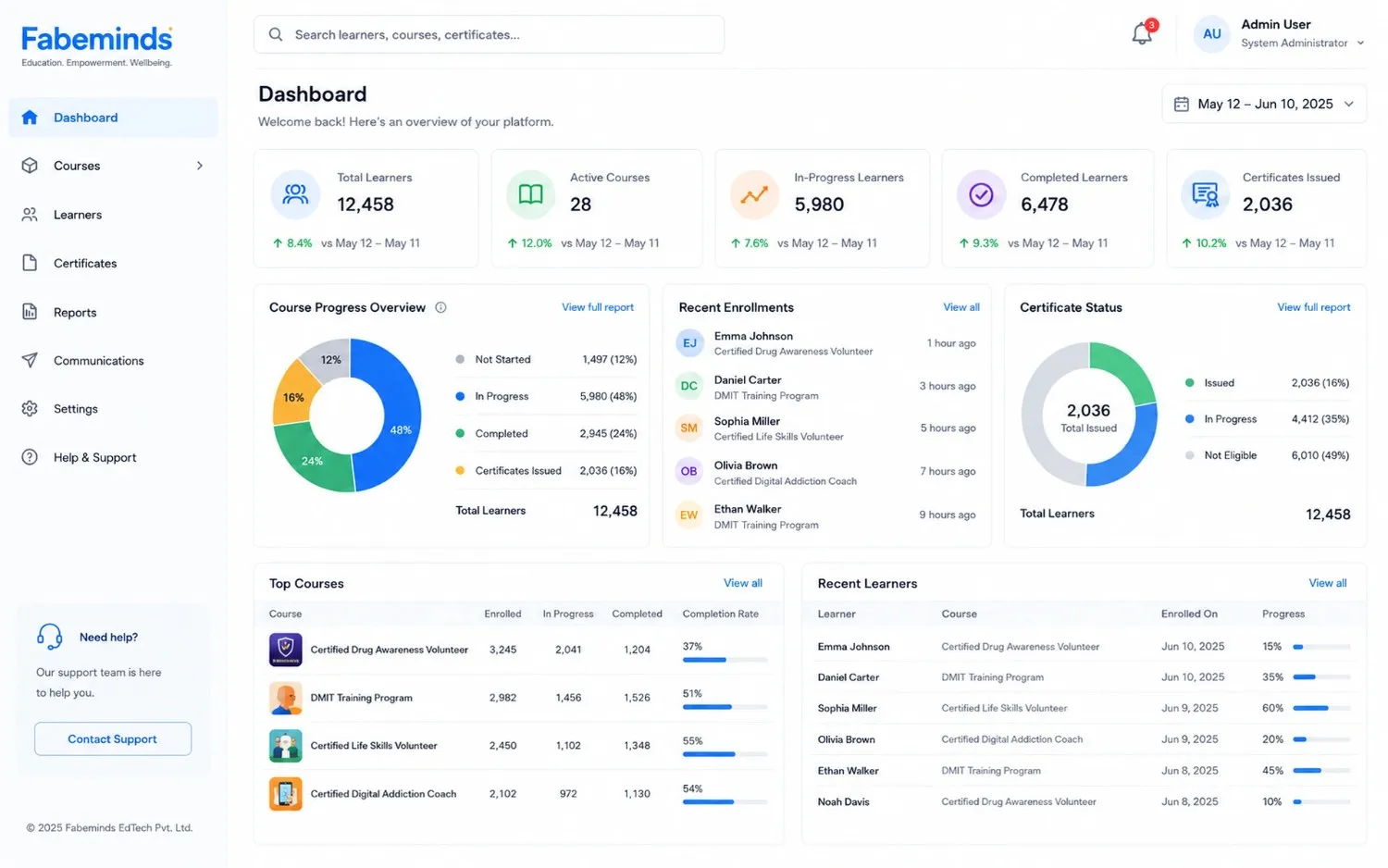
Task: Click the OB avatar for Olivia Brown
Action: tap(689, 471)
